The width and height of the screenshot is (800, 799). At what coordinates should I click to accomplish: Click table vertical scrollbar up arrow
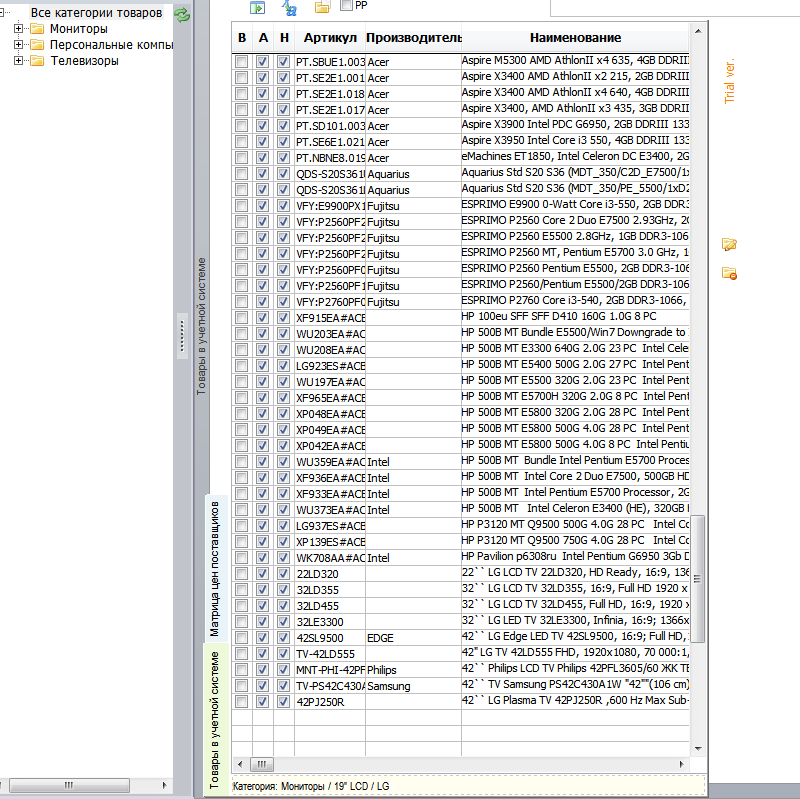point(698,32)
